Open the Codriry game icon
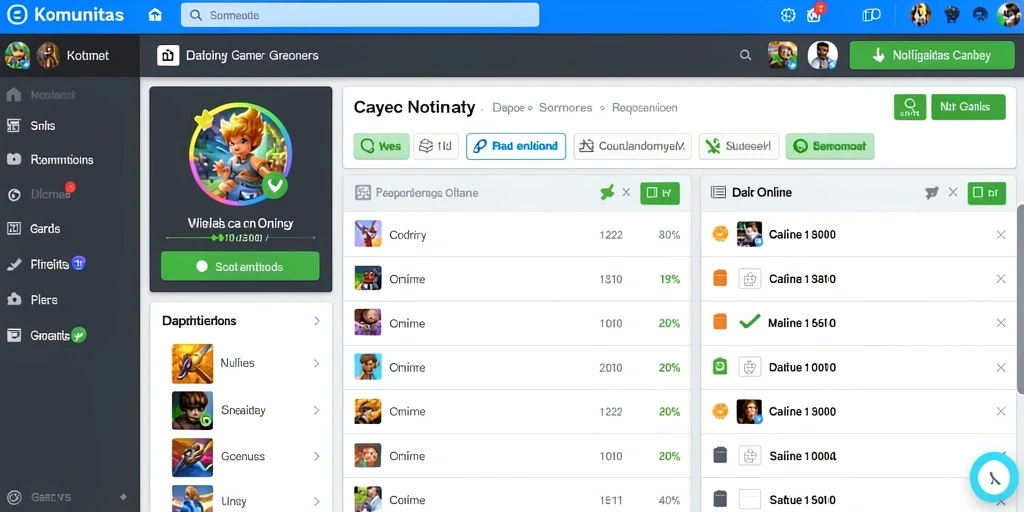This screenshot has height=512, width=1024. coord(368,234)
